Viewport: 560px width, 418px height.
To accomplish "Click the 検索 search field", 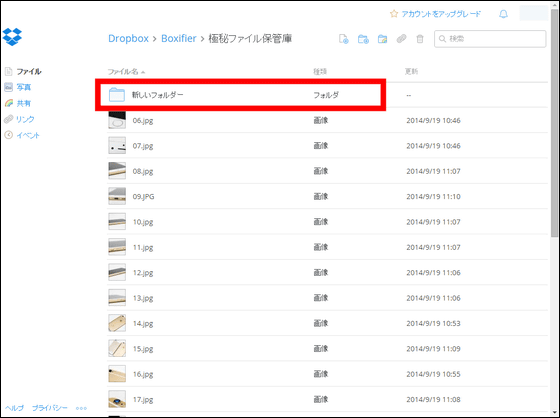I will [490, 39].
